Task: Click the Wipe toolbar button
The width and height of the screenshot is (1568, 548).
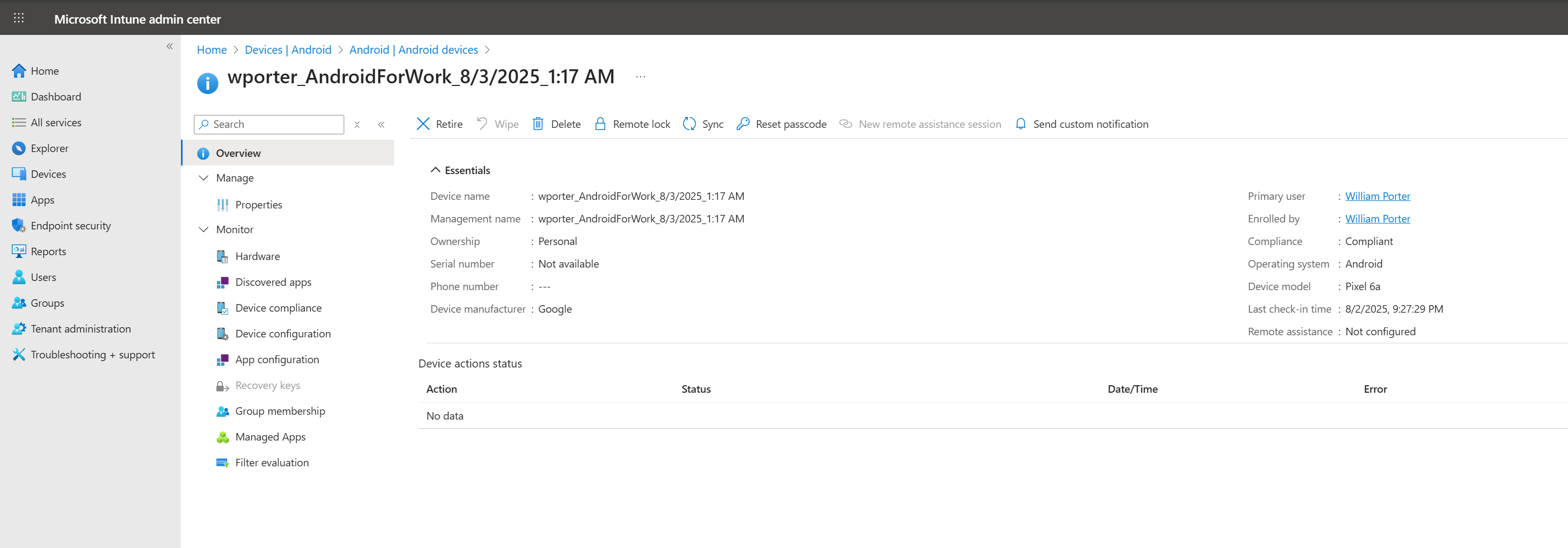Action: 497,124
